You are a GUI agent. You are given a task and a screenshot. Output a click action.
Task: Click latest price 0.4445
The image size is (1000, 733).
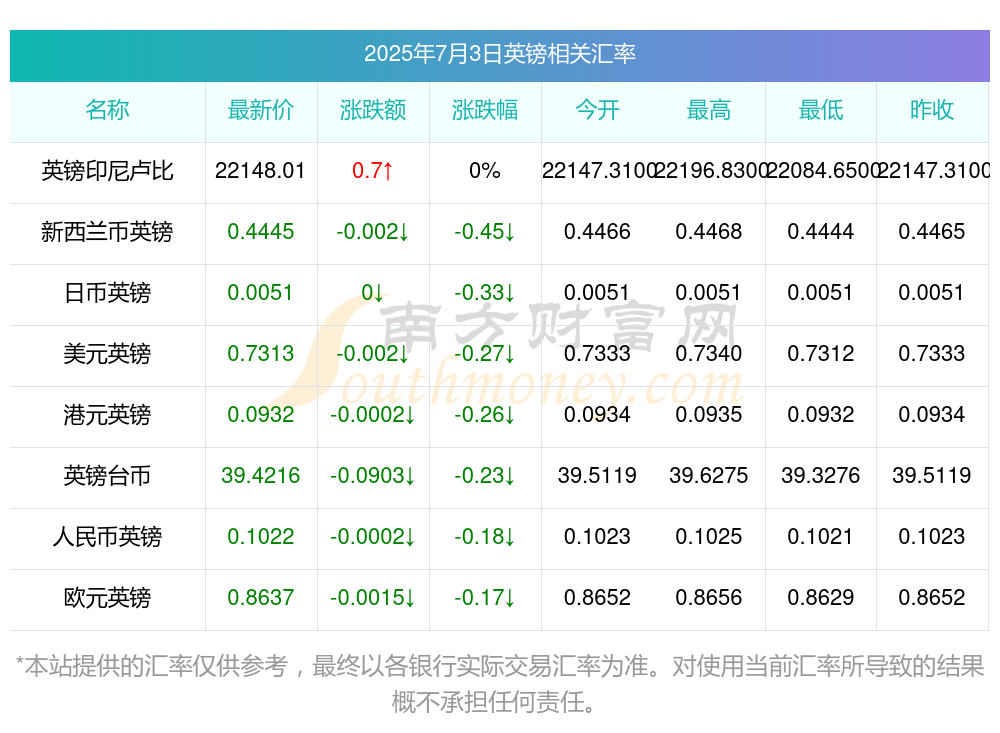coord(260,232)
